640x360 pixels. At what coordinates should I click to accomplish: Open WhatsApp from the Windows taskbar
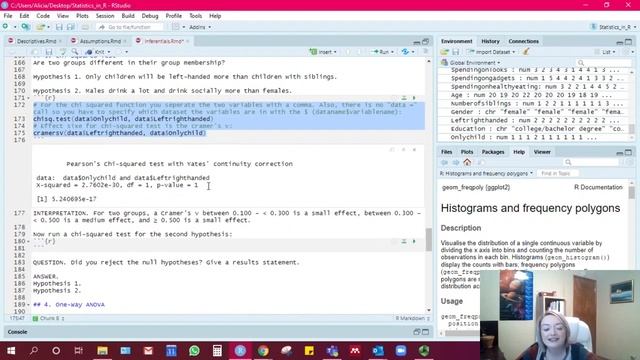coord(194,351)
